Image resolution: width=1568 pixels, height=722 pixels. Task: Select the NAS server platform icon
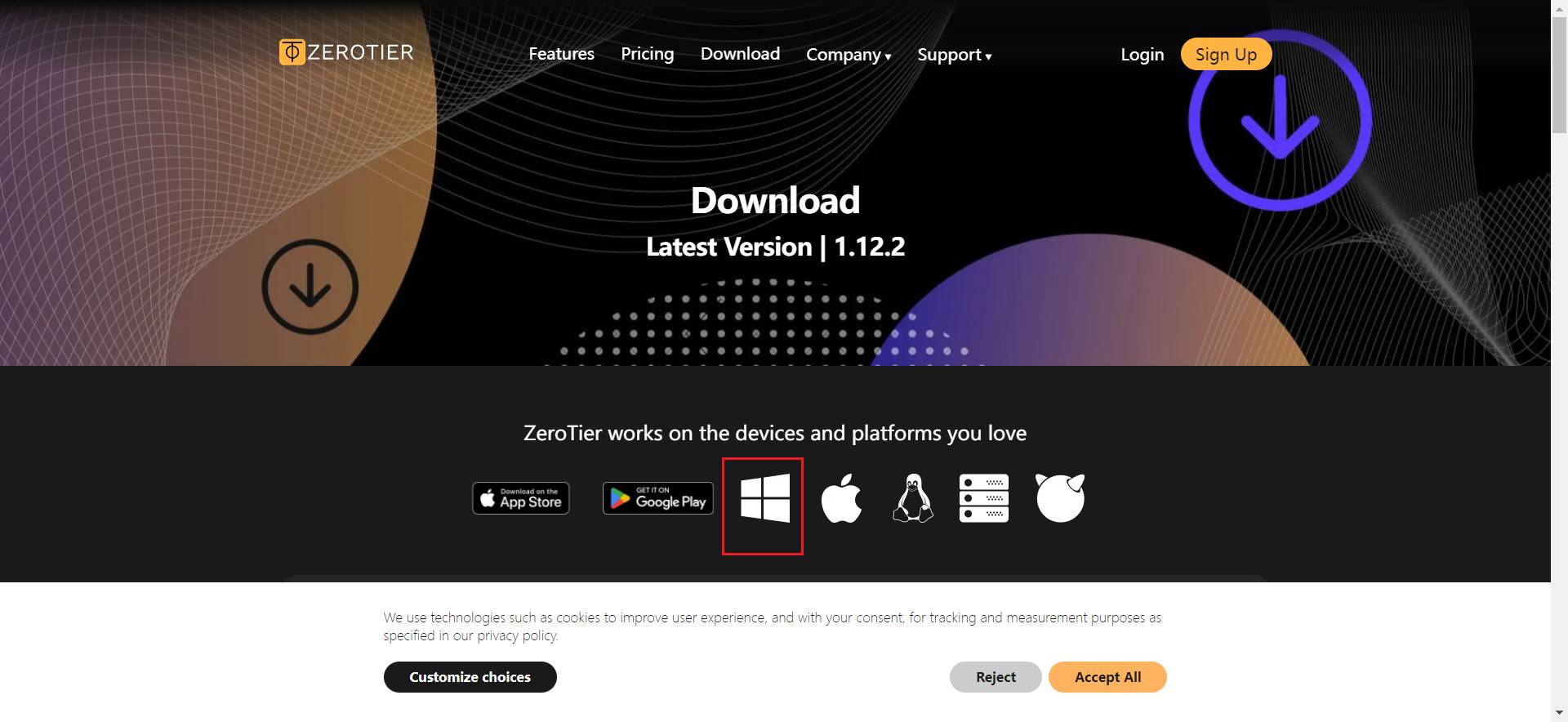[x=984, y=498]
